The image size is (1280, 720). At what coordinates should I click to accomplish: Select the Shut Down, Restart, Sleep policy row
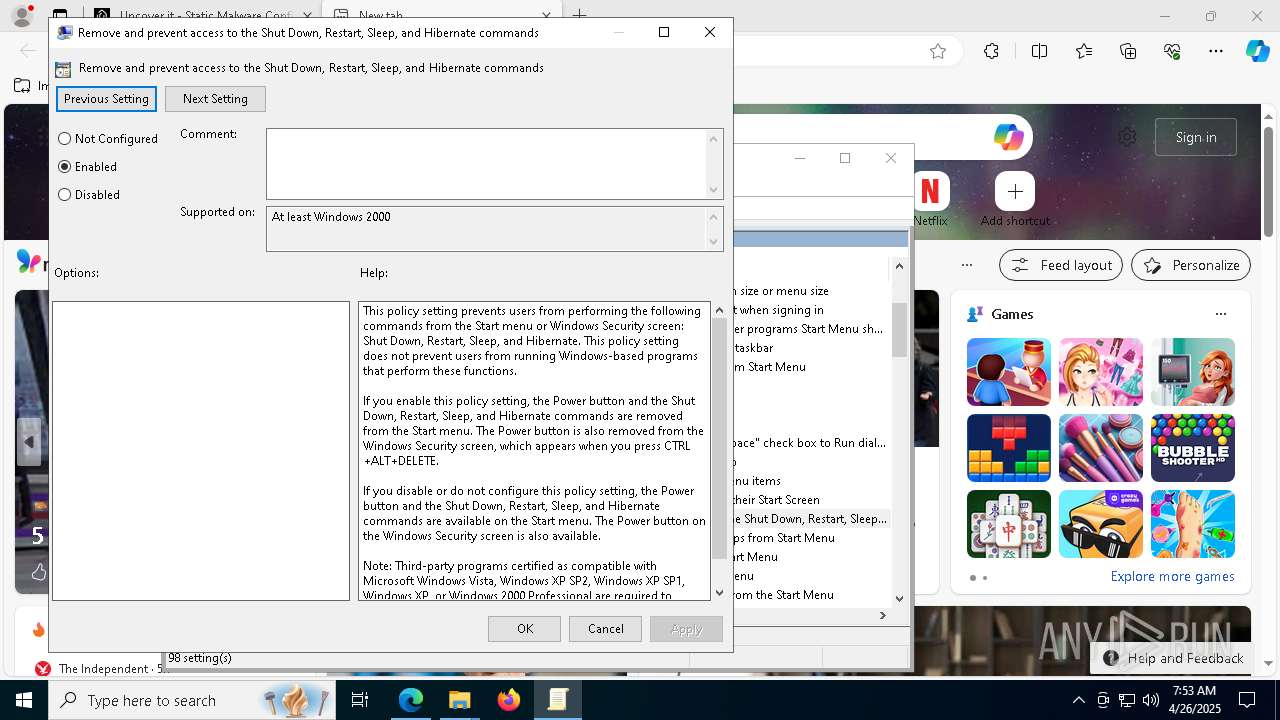point(809,519)
